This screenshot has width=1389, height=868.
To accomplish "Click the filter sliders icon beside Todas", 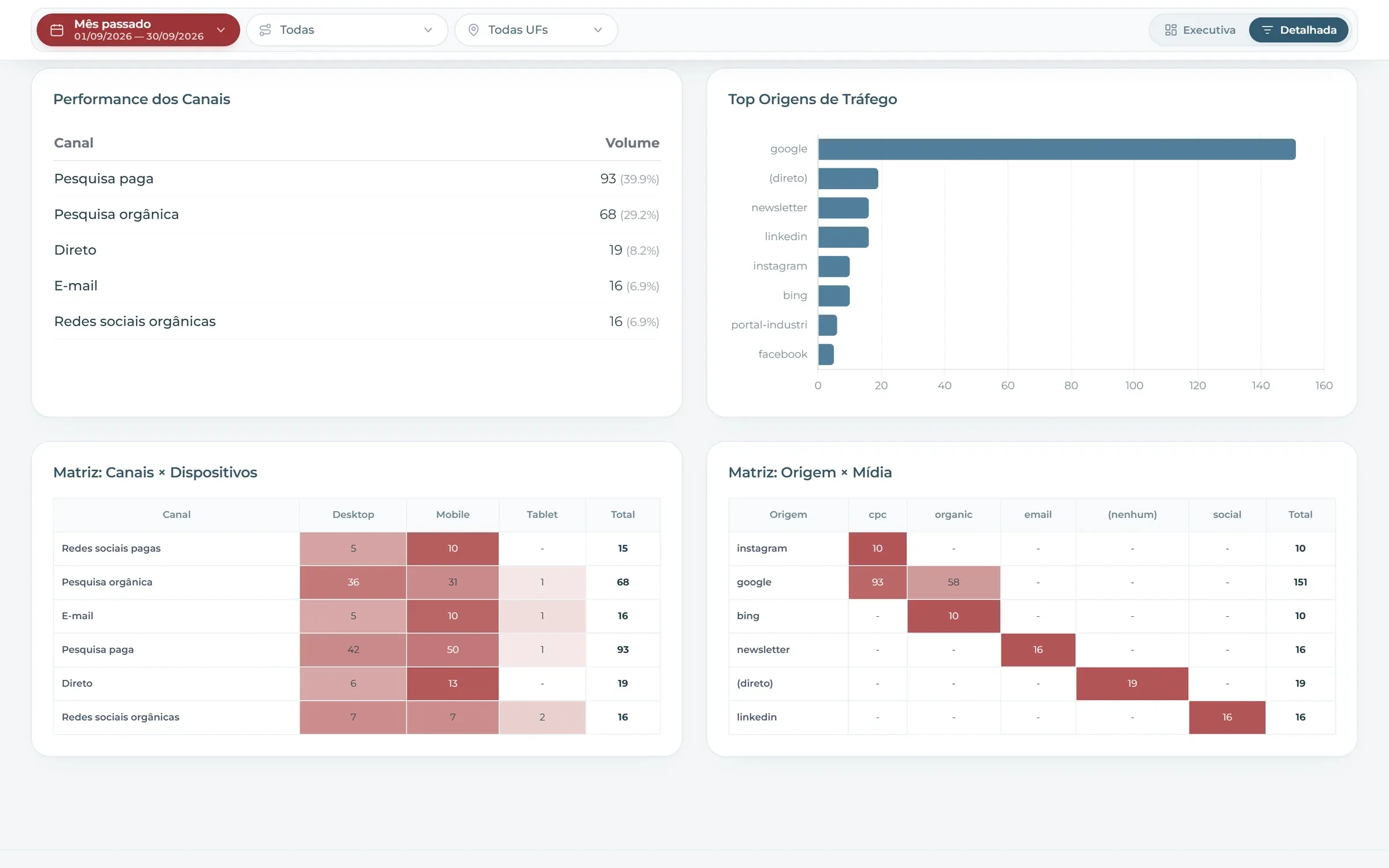I will click(x=265, y=30).
